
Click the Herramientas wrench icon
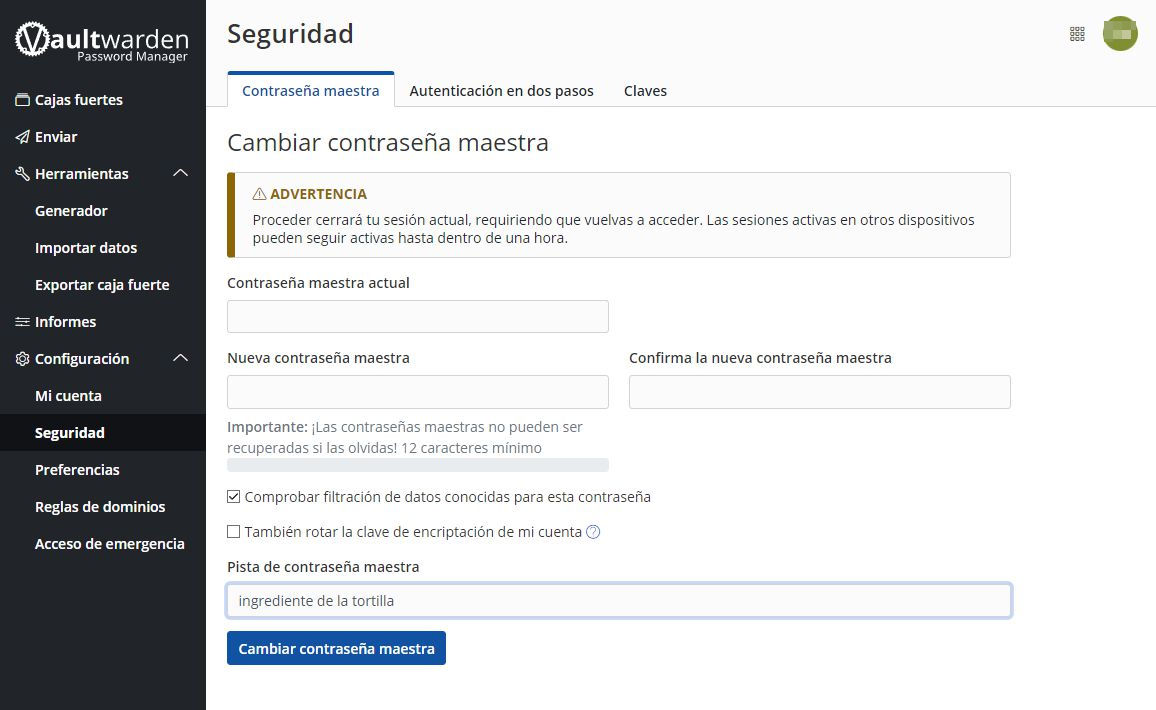click(x=22, y=174)
